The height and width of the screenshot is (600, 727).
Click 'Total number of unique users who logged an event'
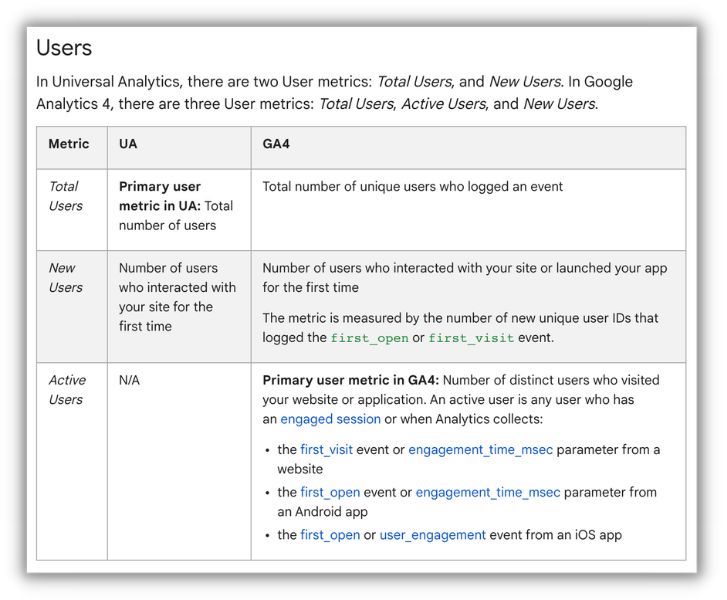coord(413,186)
